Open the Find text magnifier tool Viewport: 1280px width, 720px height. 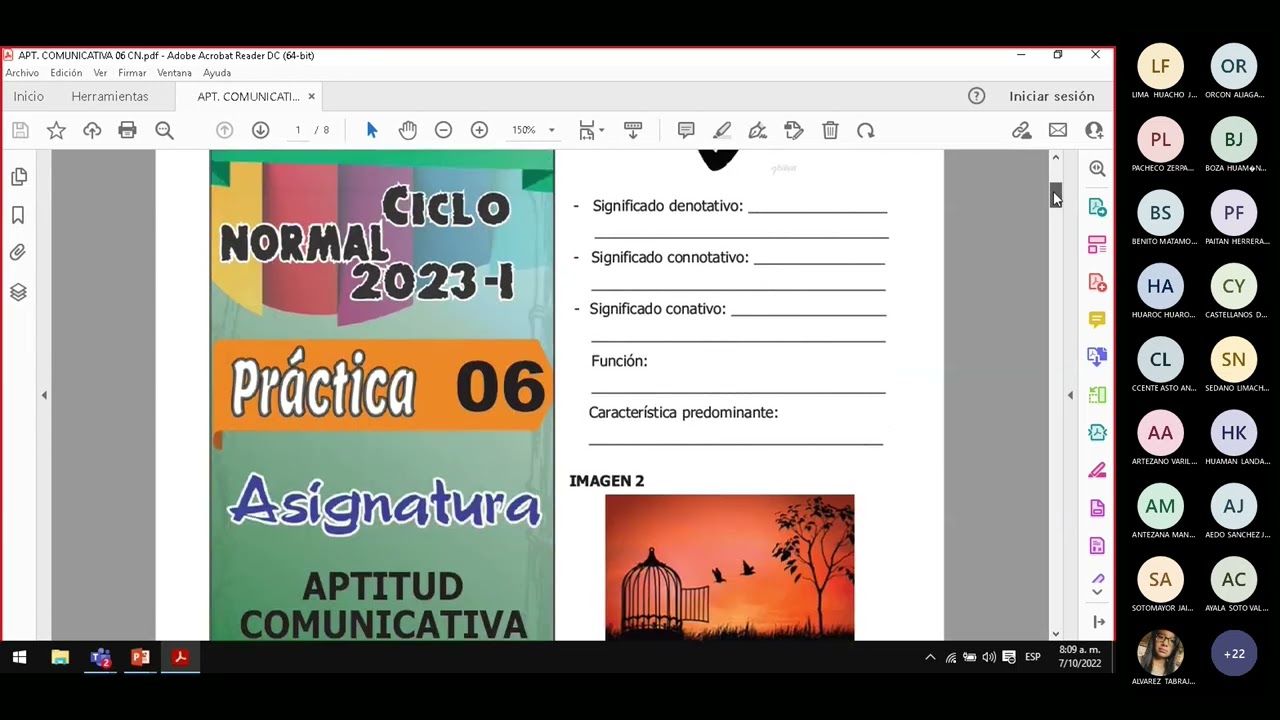point(164,130)
